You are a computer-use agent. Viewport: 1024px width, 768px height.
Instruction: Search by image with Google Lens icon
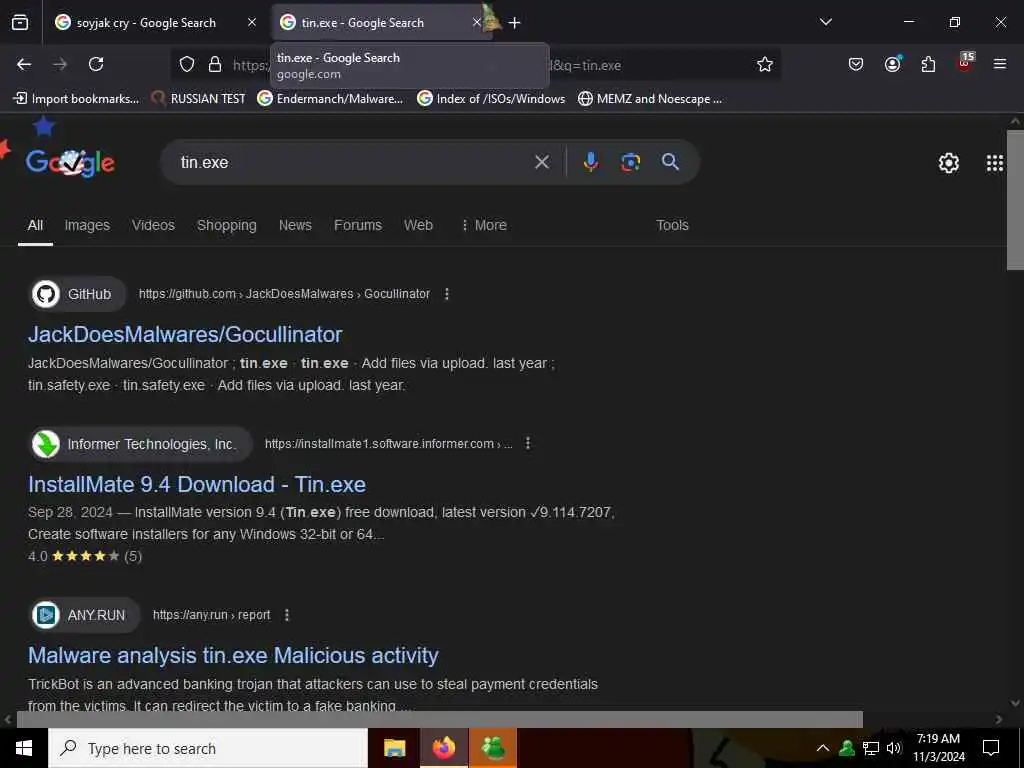pyautogui.click(x=630, y=162)
